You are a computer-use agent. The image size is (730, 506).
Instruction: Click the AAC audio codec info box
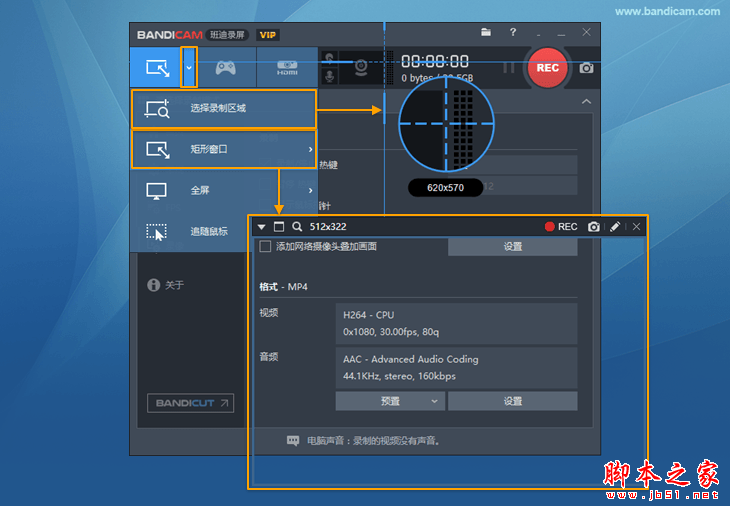click(456, 368)
